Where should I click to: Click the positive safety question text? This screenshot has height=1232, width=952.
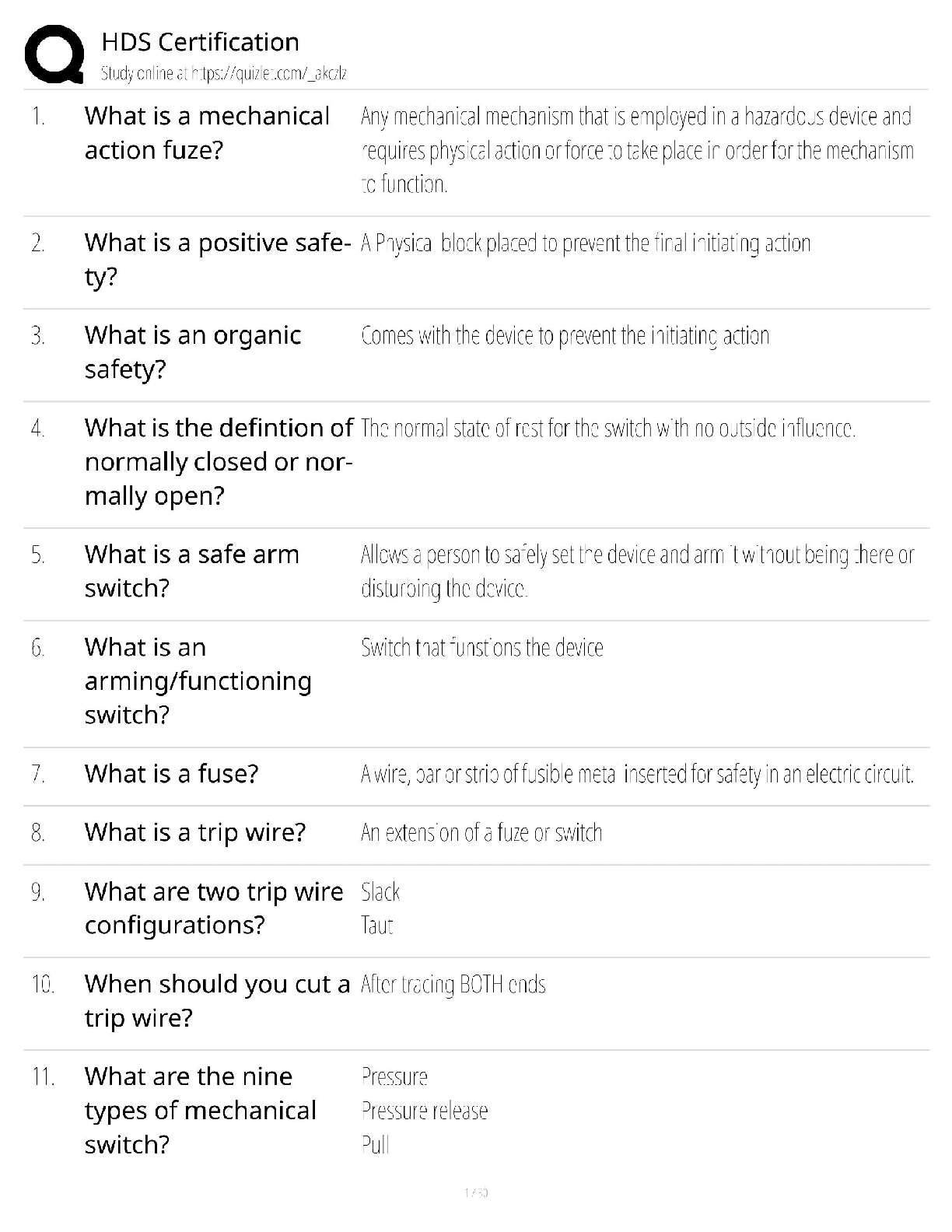(x=218, y=260)
